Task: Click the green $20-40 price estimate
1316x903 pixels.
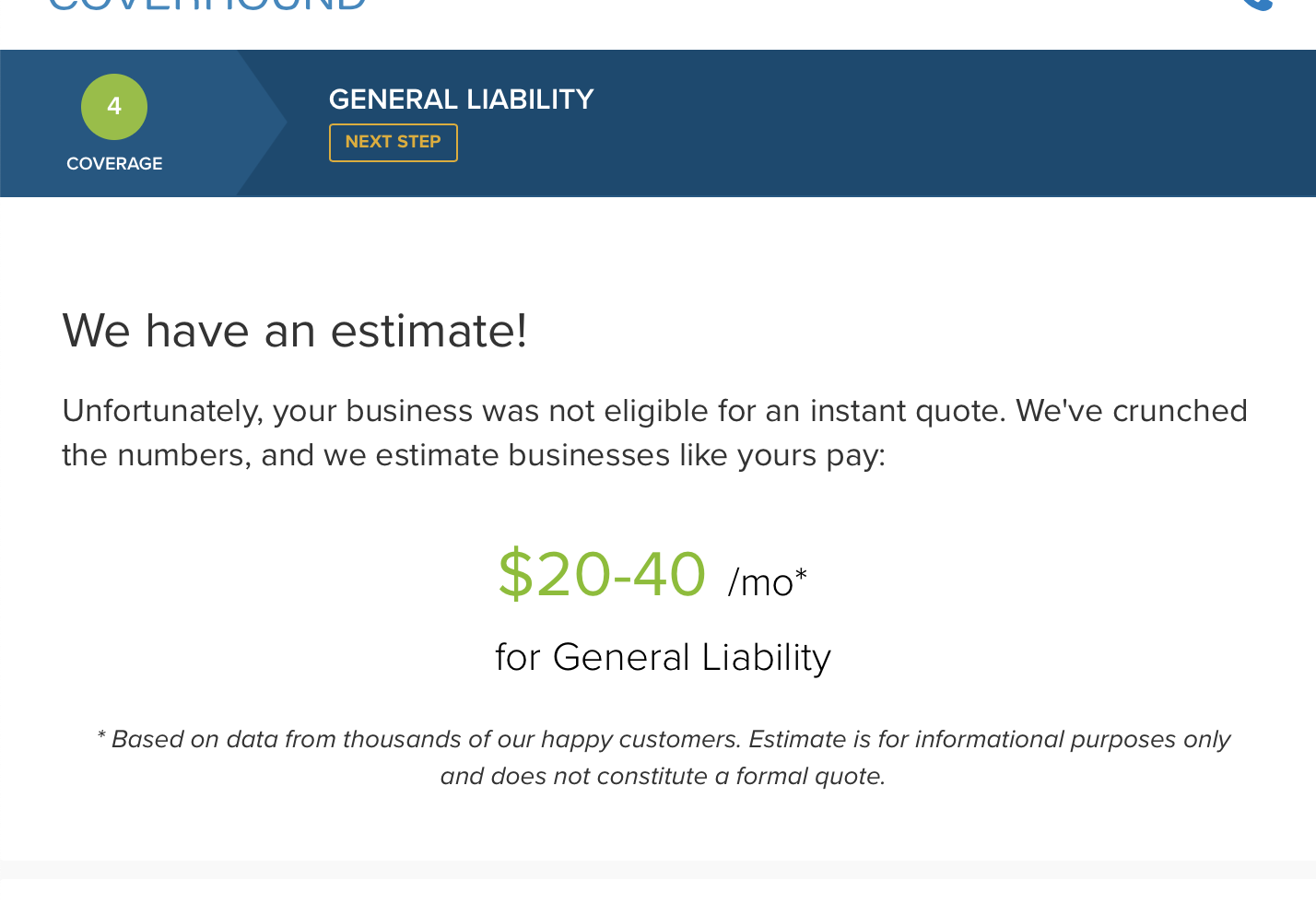Action: click(x=602, y=574)
